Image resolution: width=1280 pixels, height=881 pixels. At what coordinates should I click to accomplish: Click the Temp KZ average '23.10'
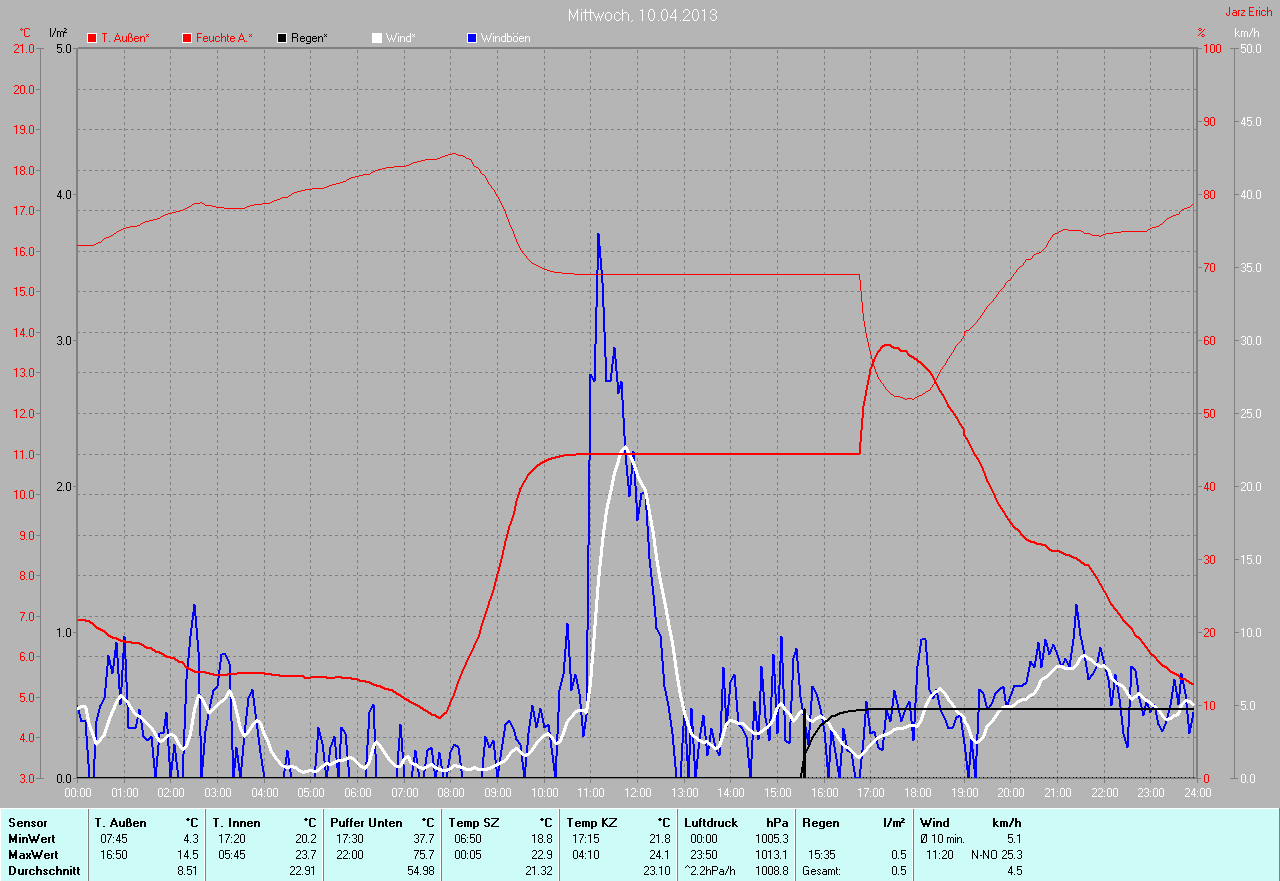(656, 871)
